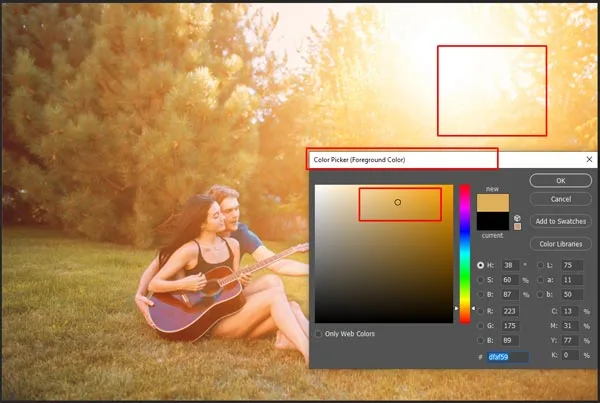Viewport: 600px width, 403px height.
Task: Click the small web-safe color swatch below the cube
Action: (517, 227)
